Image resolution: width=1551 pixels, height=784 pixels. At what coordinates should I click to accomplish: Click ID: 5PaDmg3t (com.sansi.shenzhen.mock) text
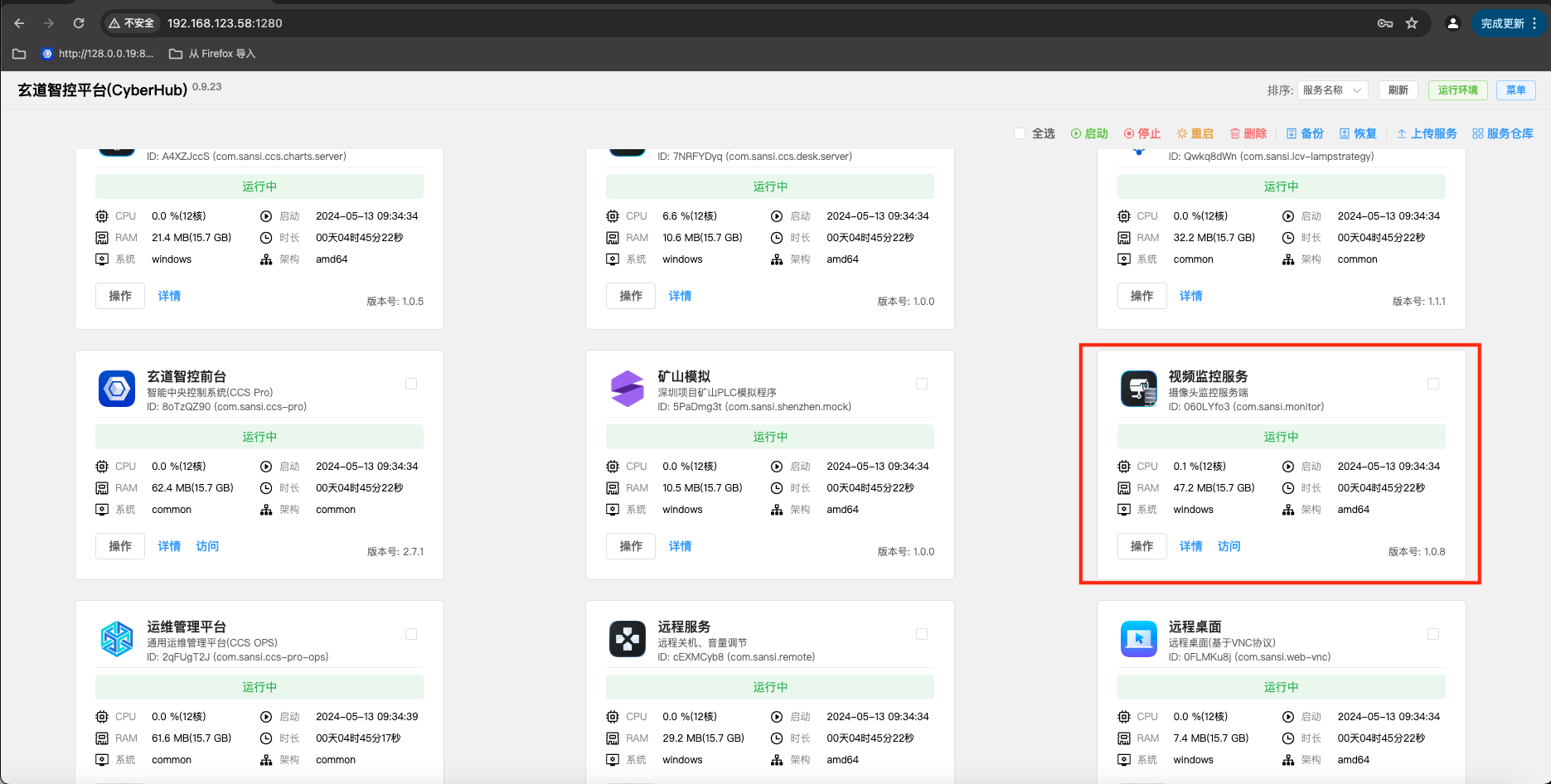click(754, 407)
